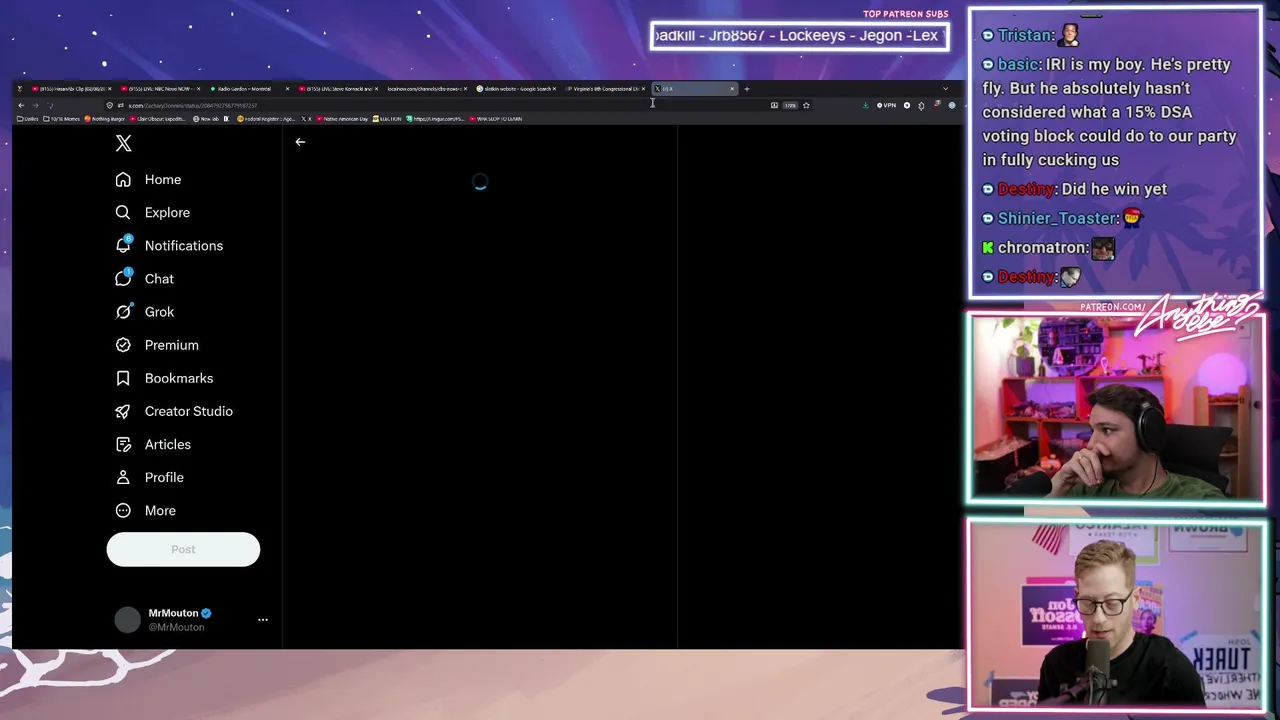
Task: Bookmark this page with the star icon
Action: [x=806, y=105]
